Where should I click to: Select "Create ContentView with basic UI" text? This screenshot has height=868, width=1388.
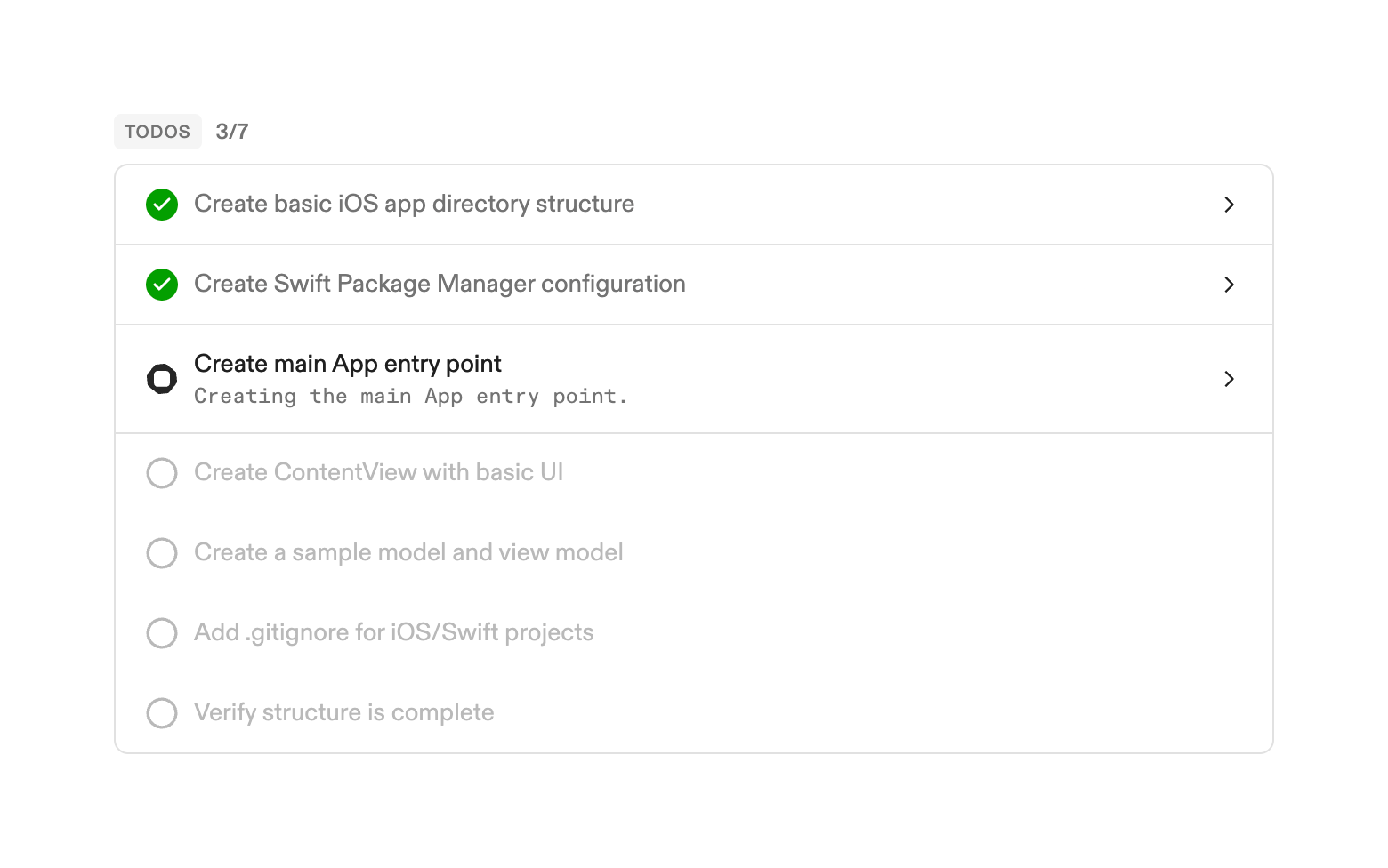click(378, 472)
